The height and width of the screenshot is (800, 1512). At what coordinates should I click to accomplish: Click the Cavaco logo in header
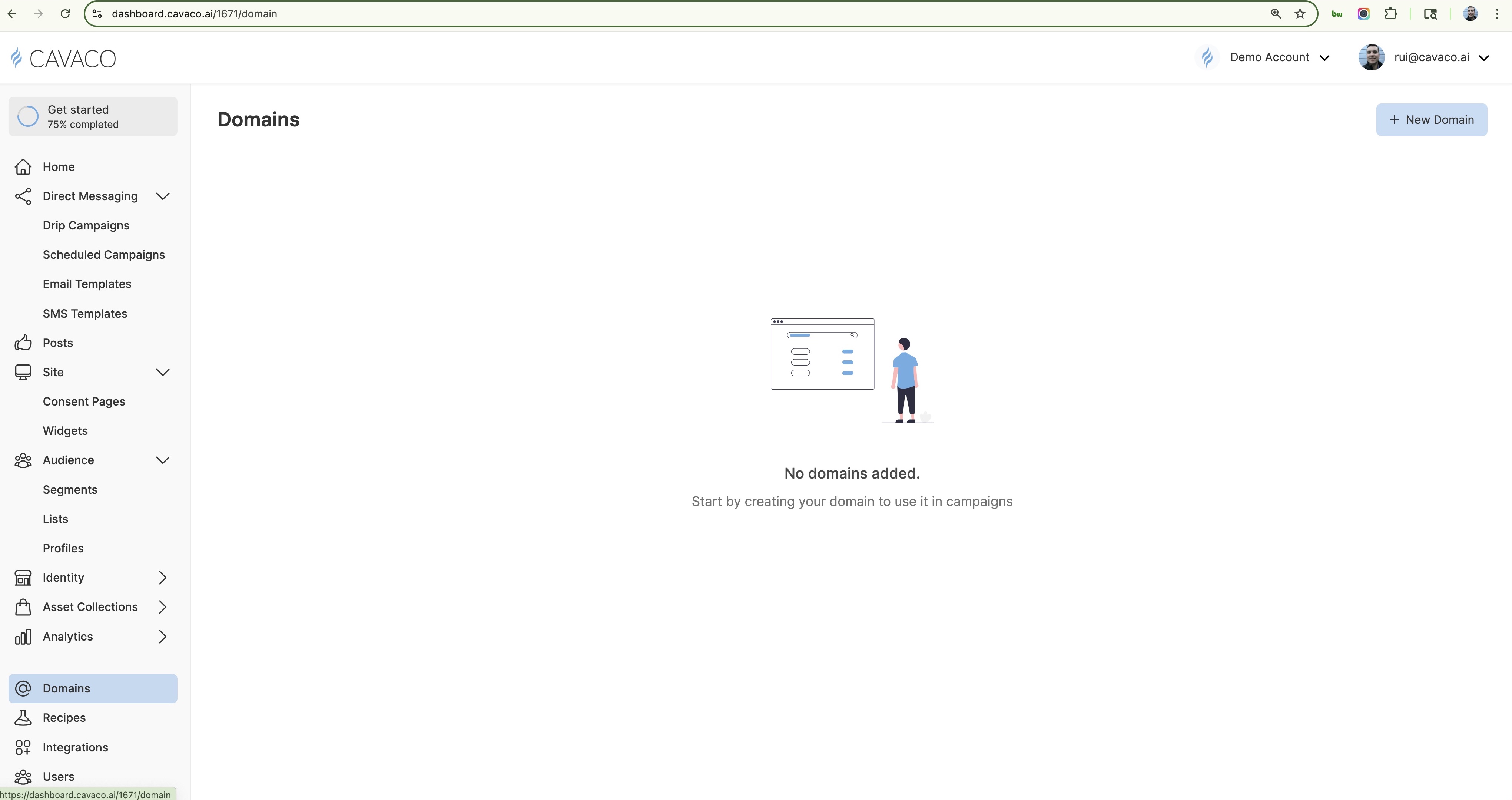click(63, 58)
